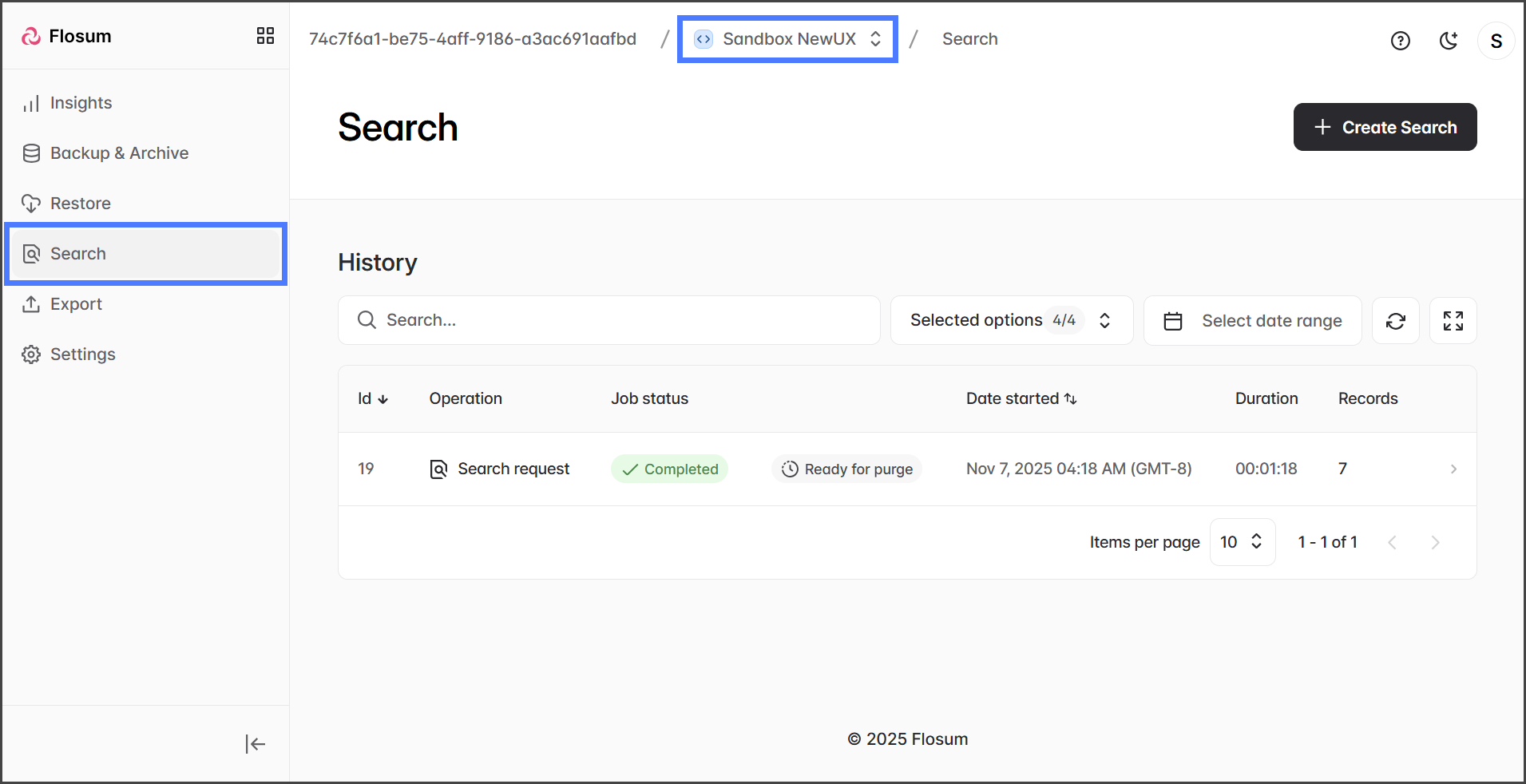Go to Insights in sidebar
This screenshot has width=1526, height=784.
[81, 103]
